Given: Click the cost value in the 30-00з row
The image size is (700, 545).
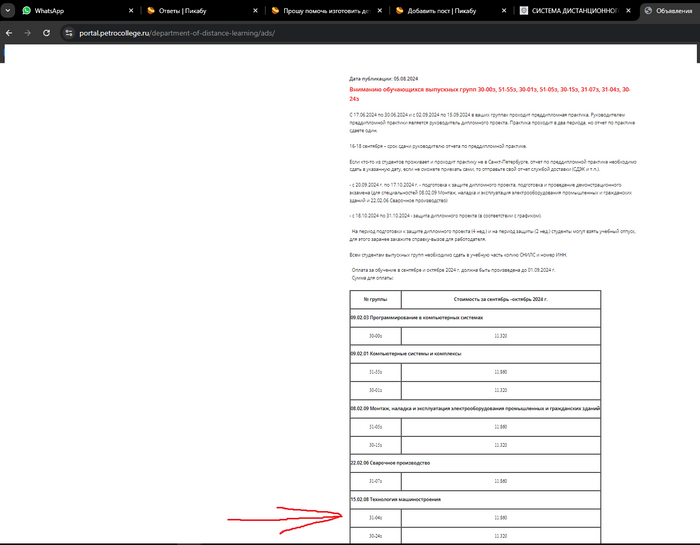Looking at the screenshot, I should (x=500, y=336).
